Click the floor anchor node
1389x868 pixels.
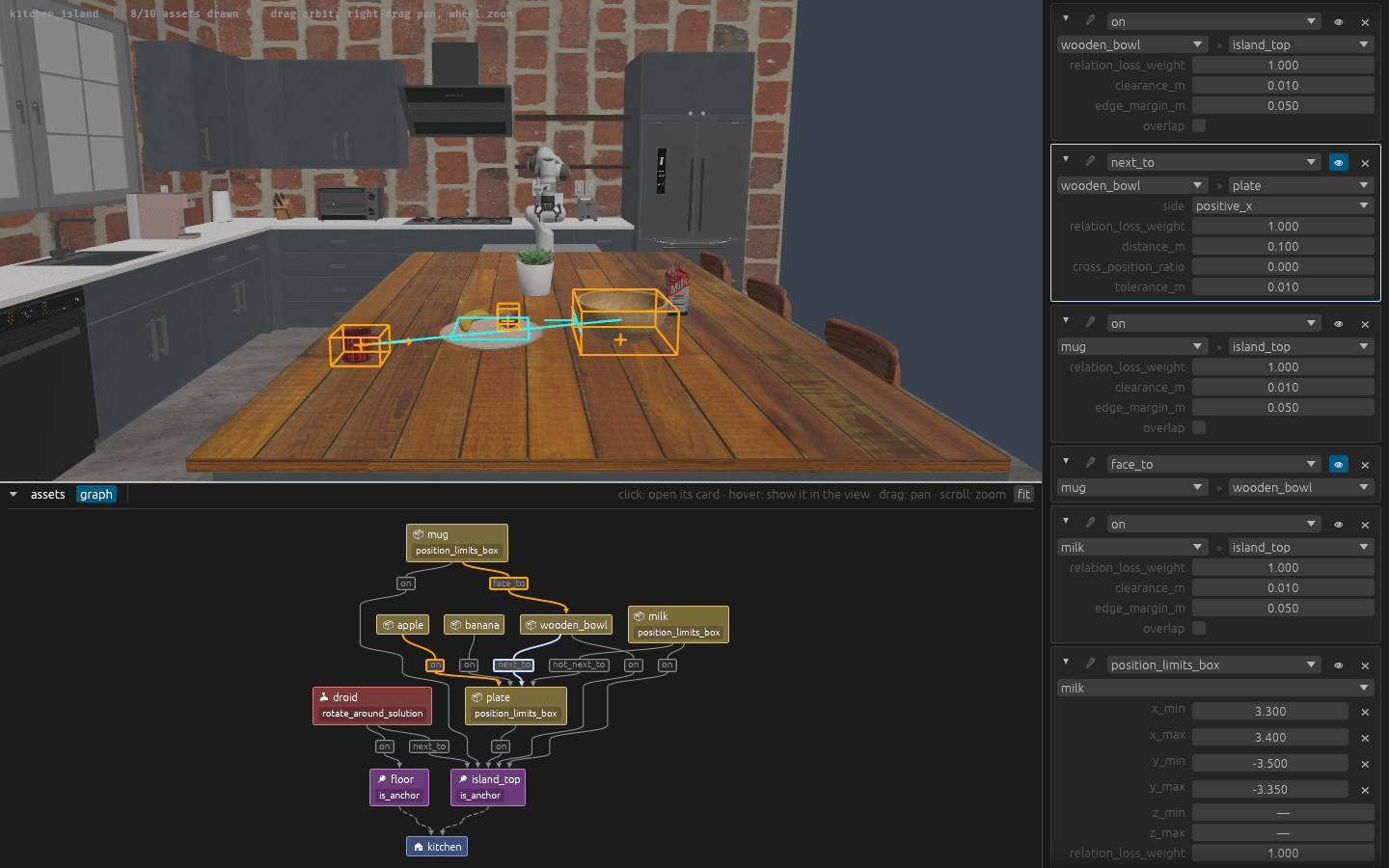tap(399, 787)
